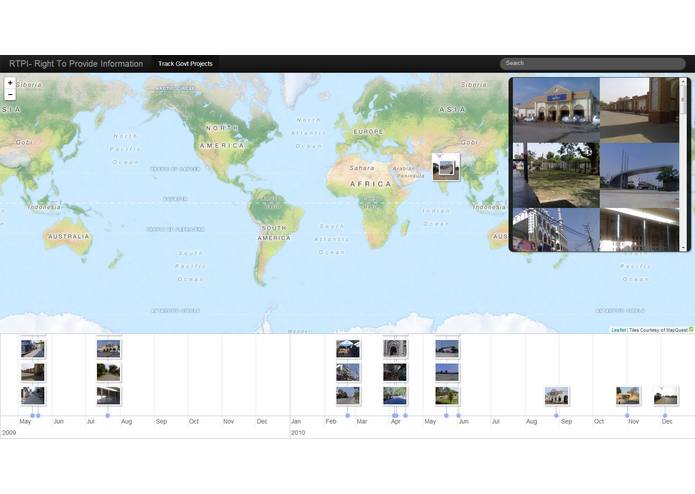695x494 pixels.
Task: Select bottom thumbnail in Feb 2010 timeline column
Action: click(x=348, y=396)
